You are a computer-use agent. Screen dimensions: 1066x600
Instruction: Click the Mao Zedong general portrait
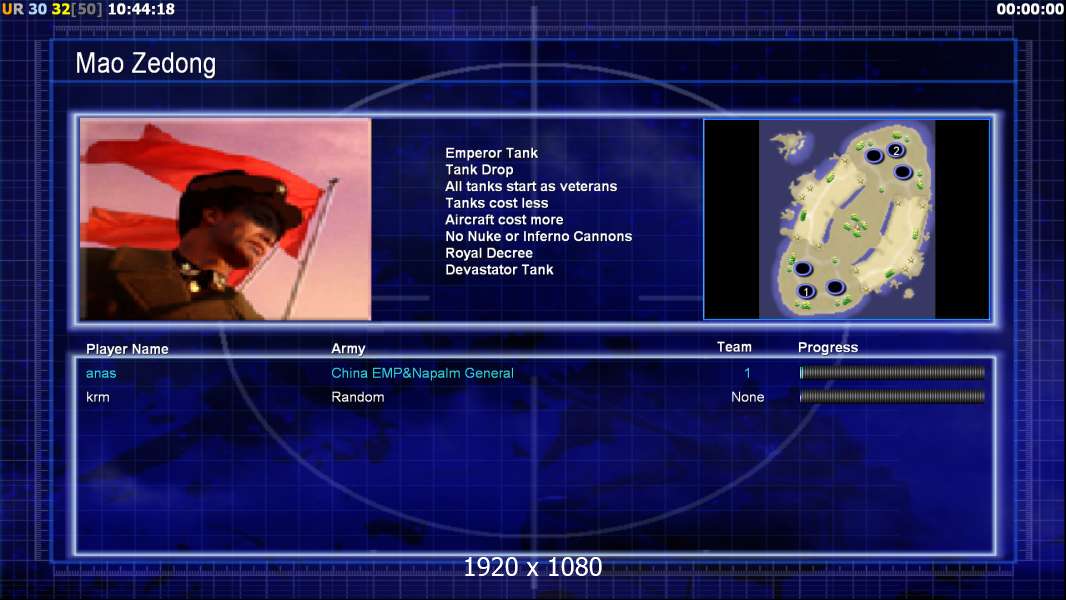point(226,219)
